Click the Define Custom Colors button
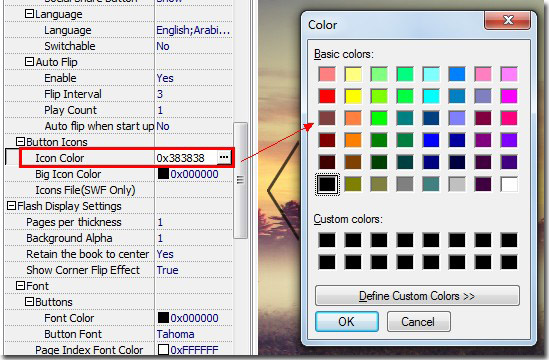 [417, 296]
